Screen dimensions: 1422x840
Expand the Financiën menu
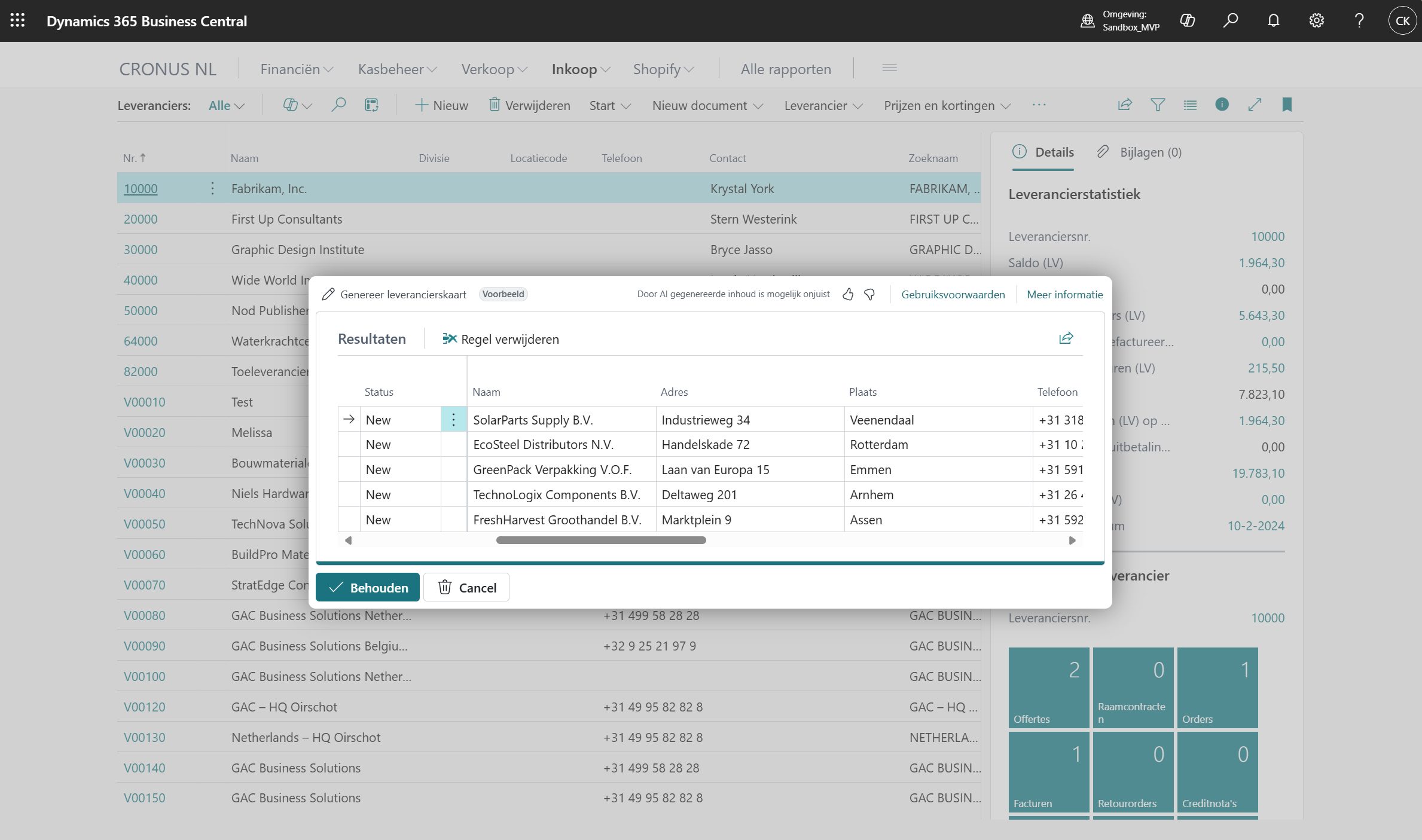tap(297, 69)
